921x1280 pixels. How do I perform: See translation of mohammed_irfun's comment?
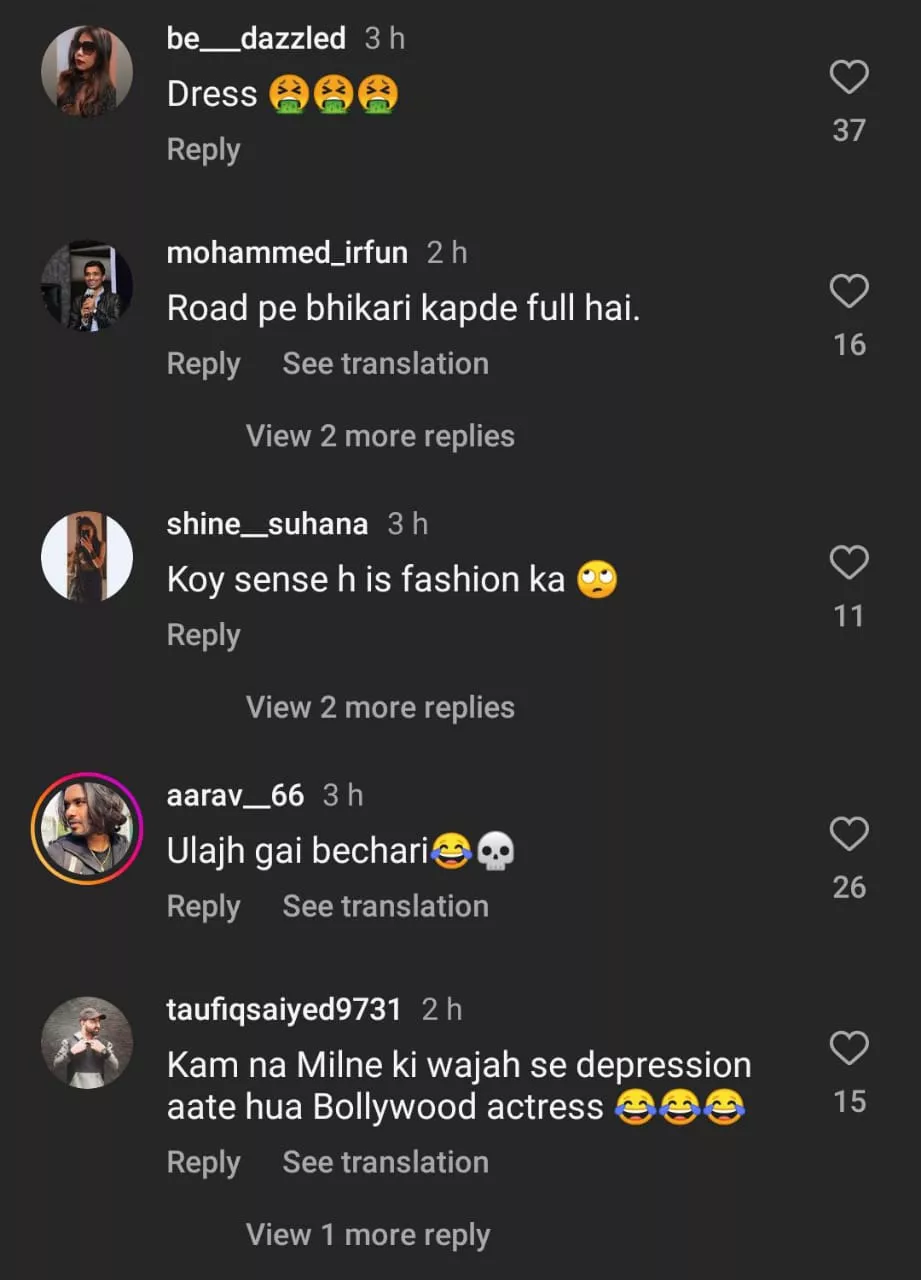385,364
